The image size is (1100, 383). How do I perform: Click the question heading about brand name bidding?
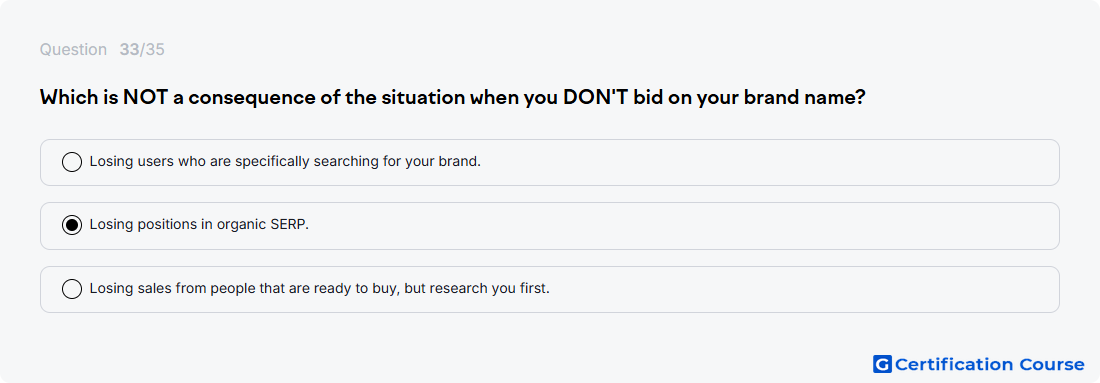tap(452, 98)
